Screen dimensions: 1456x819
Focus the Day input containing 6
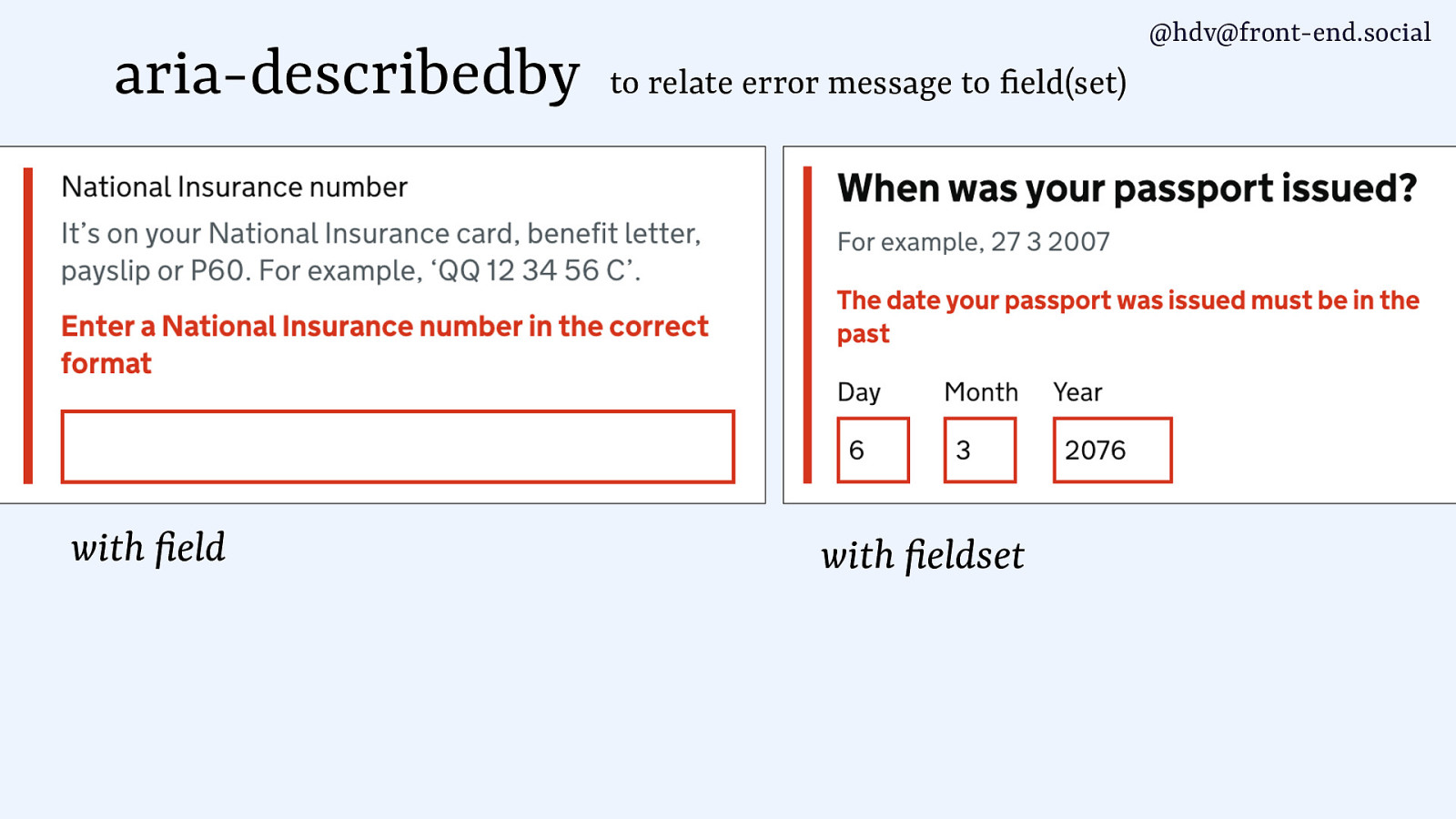[873, 450]
